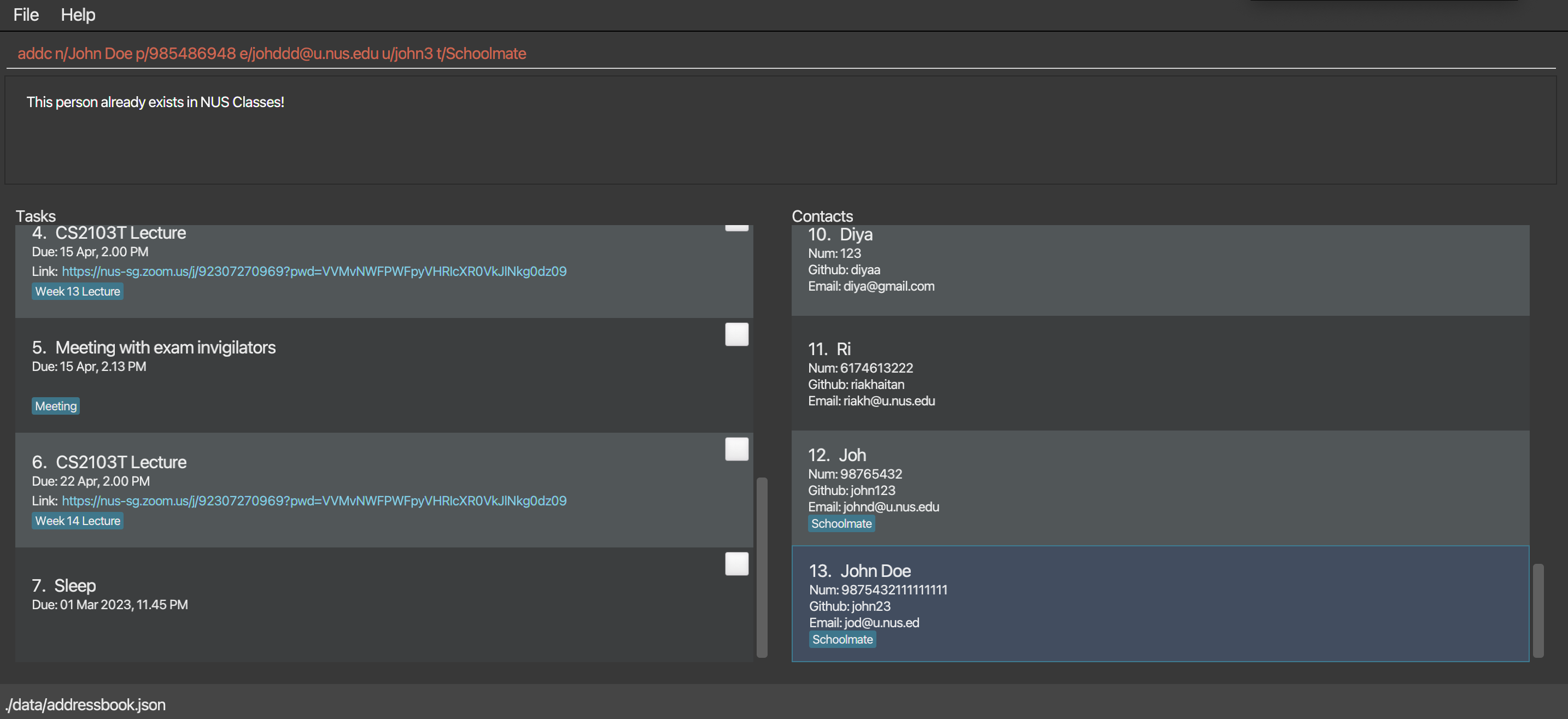Image resolution: width=1568 pixels, height=719 pixels.
Task: Open Zoom link of Week 14 lecture
Action: pyautogui.click(x=313, y=500)
